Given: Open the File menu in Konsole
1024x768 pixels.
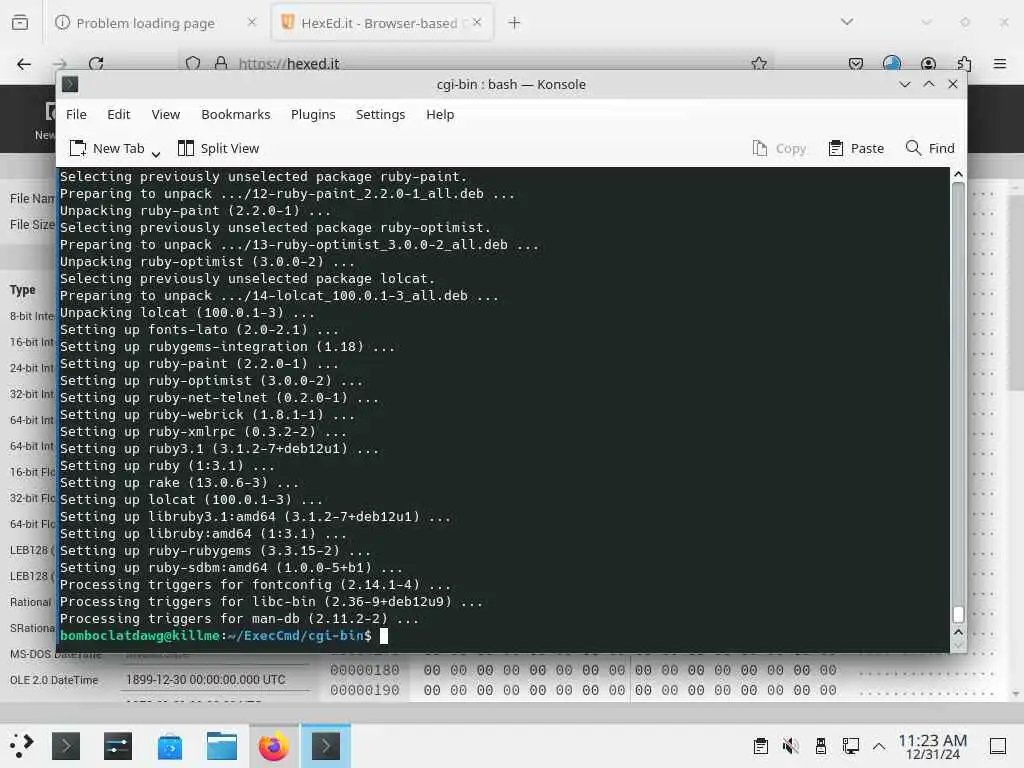Looking at the screenshot, I should (76, 114).
